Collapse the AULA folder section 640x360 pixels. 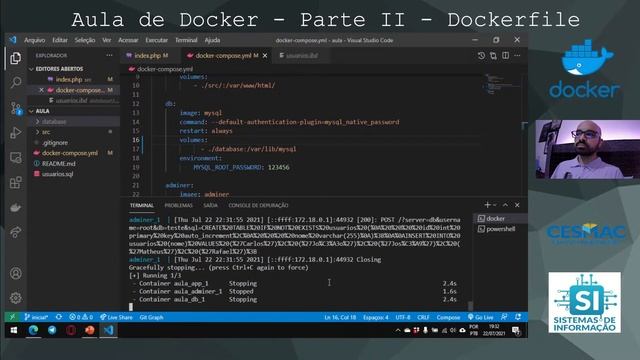tap(42, 111)
